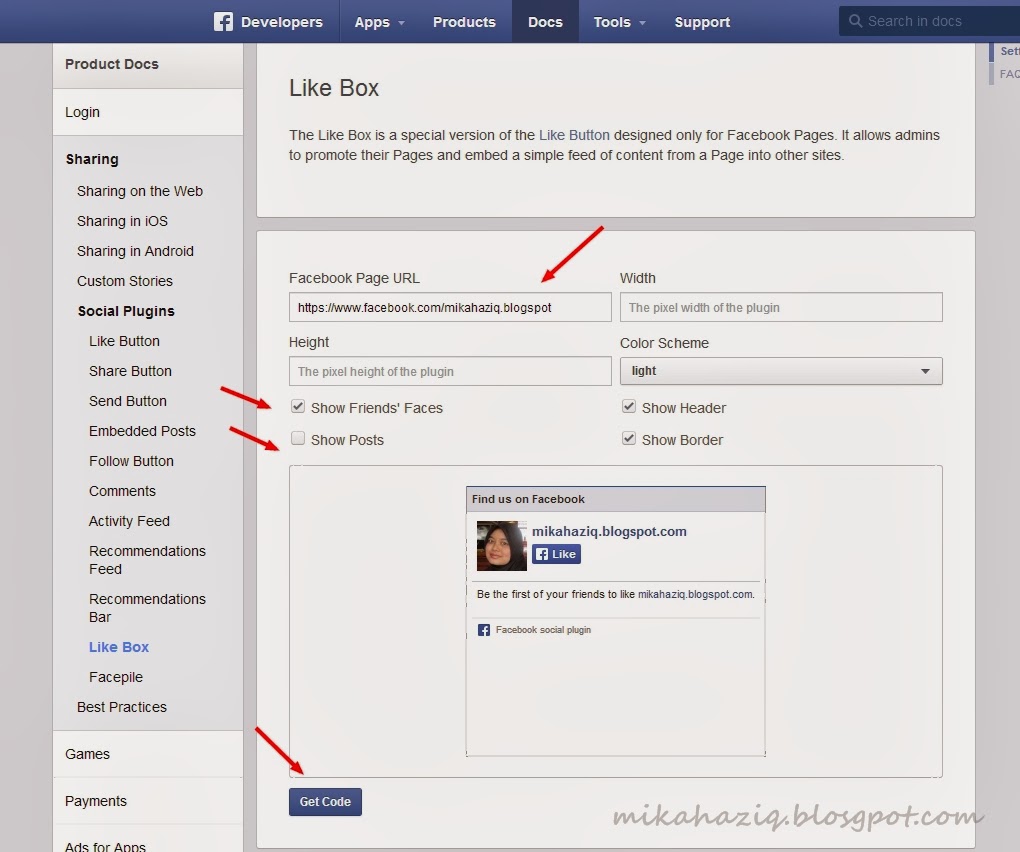
Task: Follow the Like Button link in description
Action: tap(574, 135)
